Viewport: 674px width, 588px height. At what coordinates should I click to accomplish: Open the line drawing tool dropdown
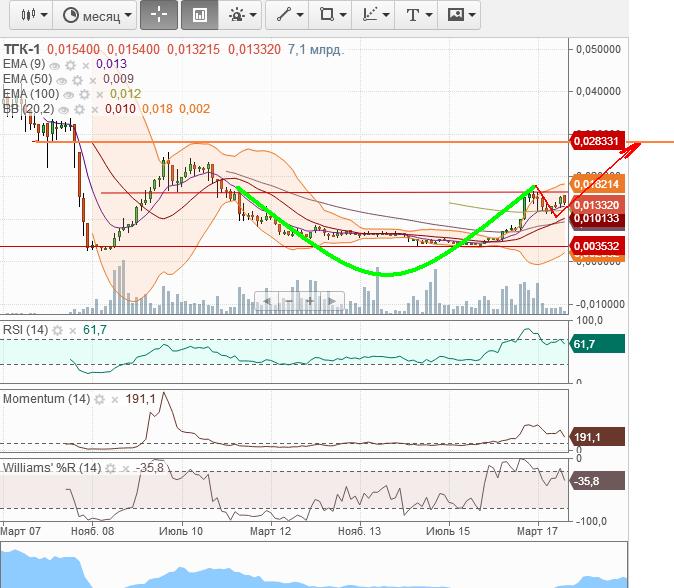coord(288,15)
